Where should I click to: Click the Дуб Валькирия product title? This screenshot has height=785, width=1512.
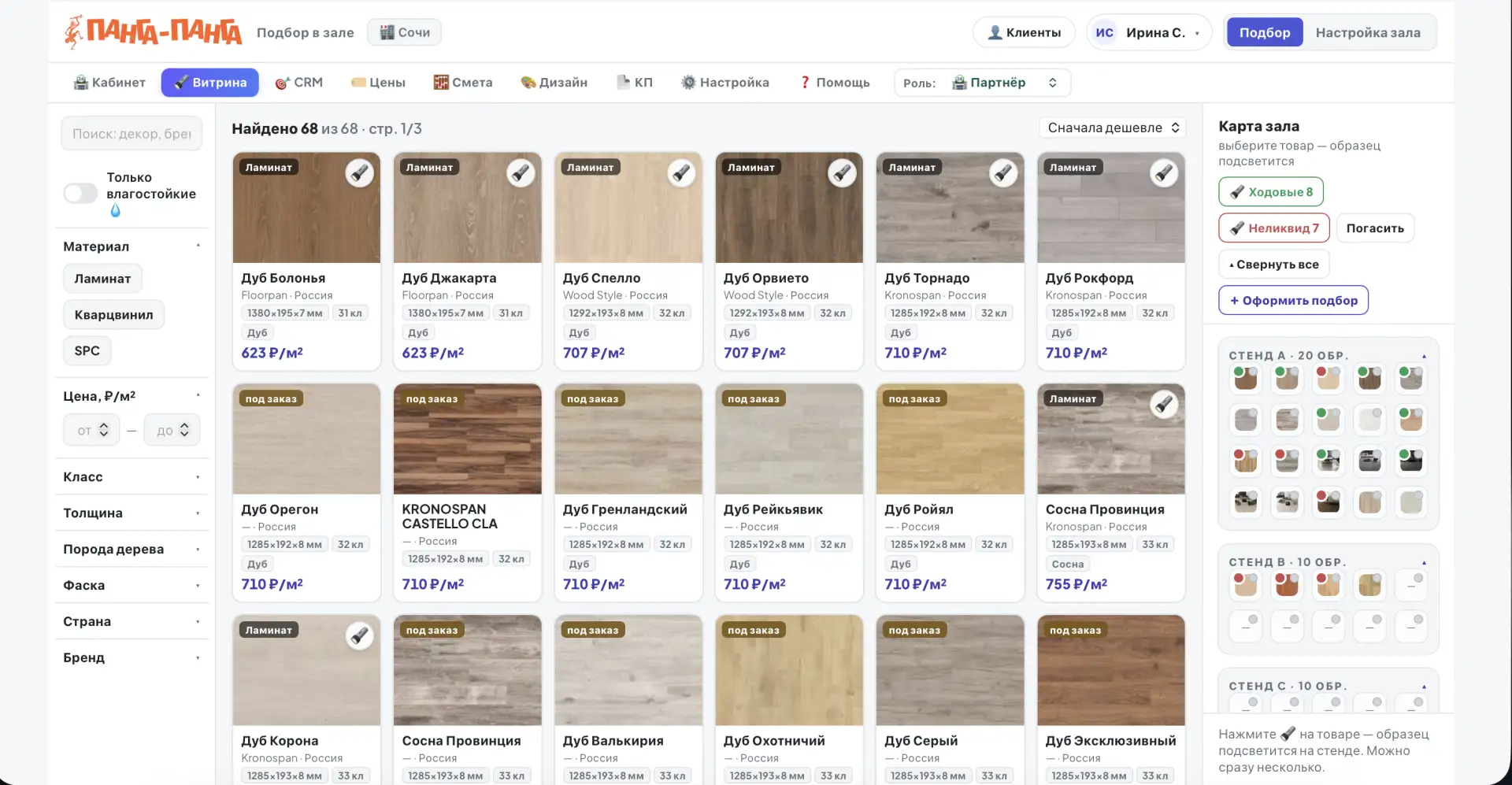[613, 741]
